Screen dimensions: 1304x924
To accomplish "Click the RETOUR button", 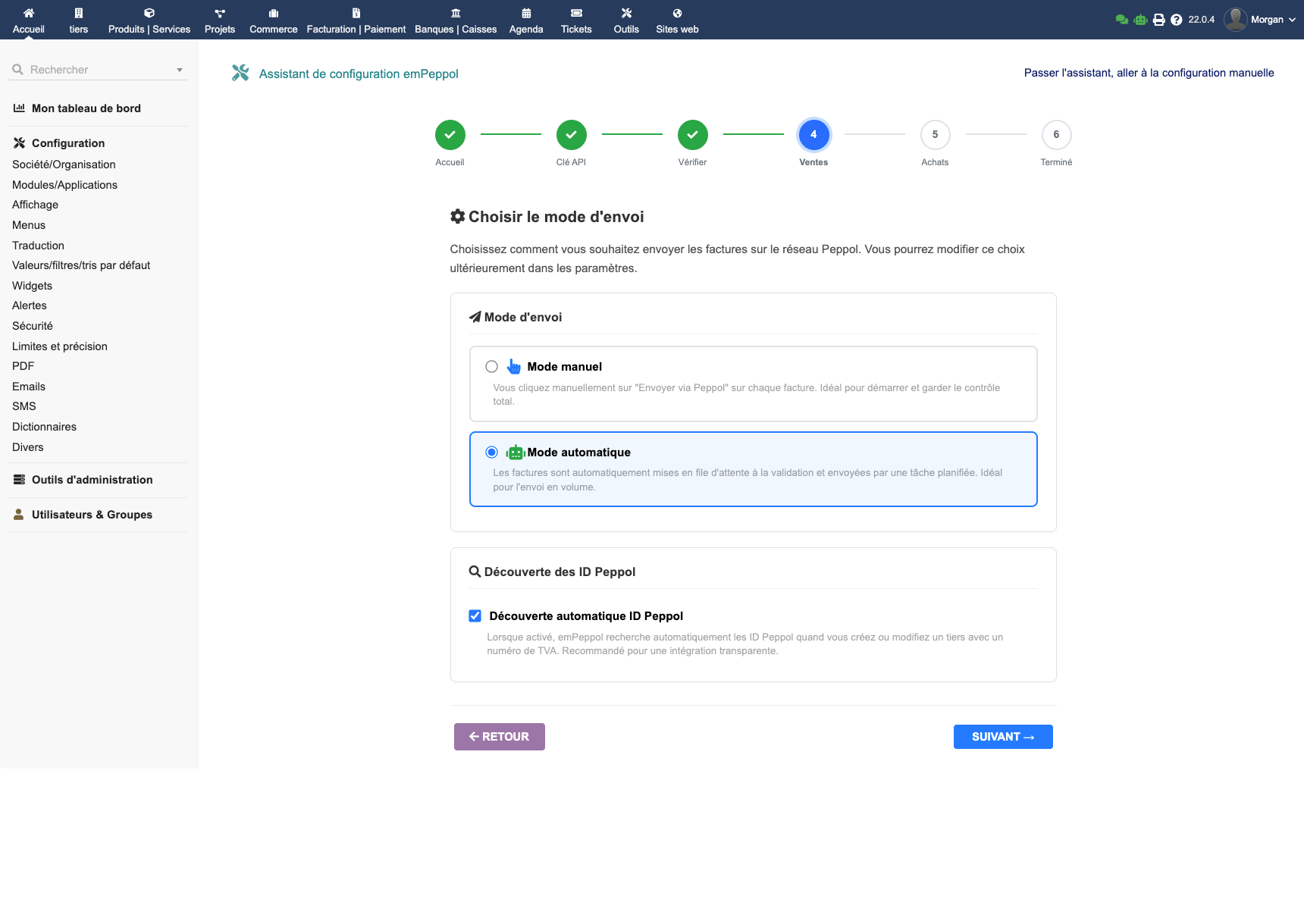I will coord(500,737).
